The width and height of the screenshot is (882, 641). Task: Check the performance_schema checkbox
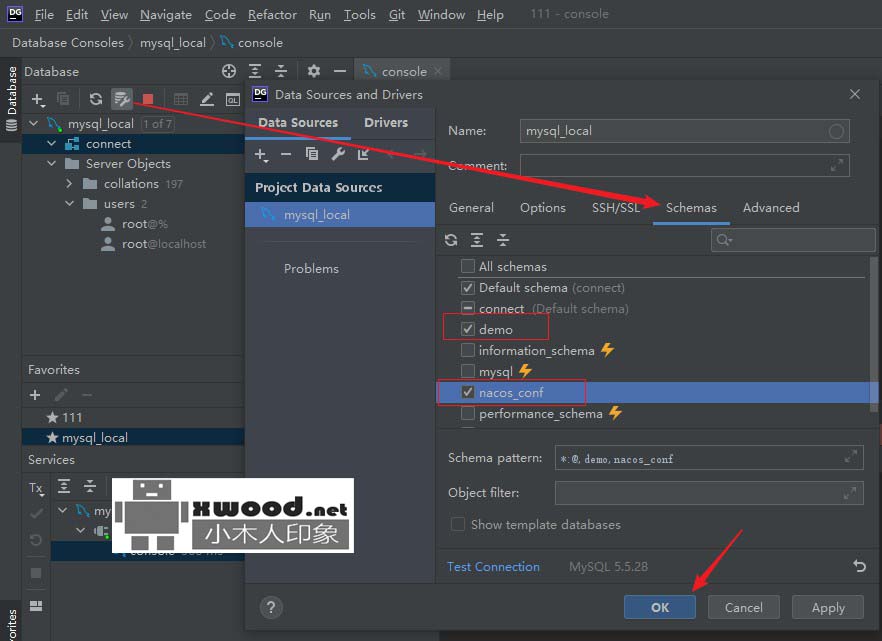[467, 413]
